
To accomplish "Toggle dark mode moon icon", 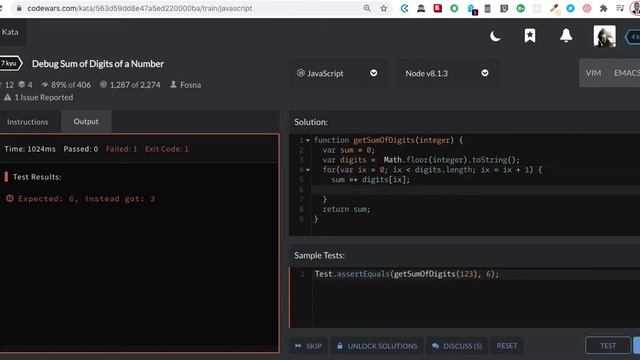I will 495,36.
